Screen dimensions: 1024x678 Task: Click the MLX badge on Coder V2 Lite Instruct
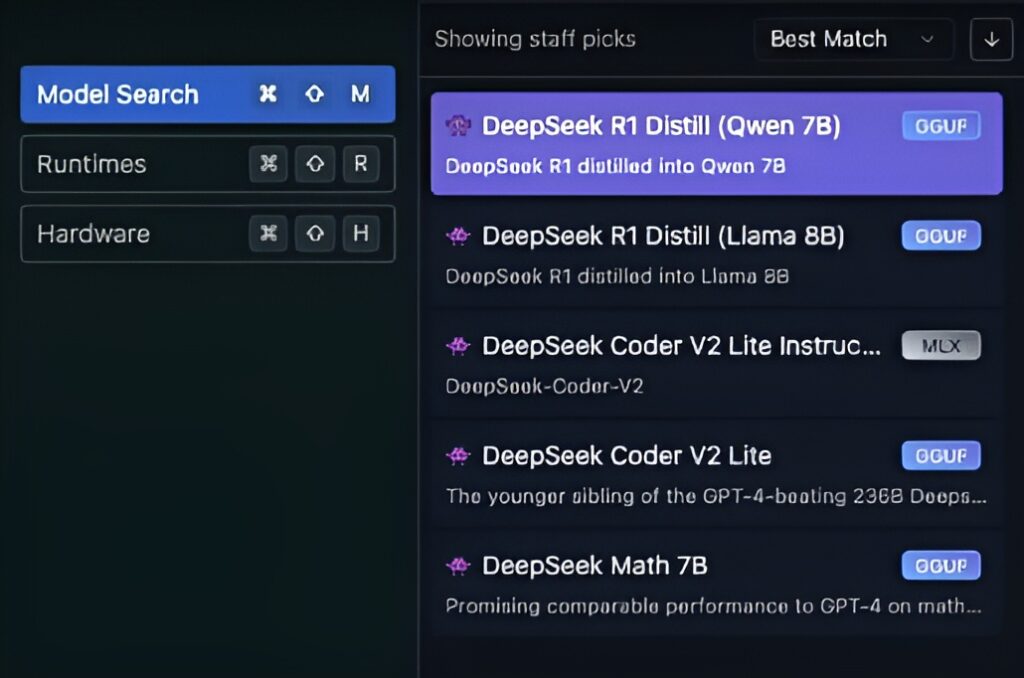pyautogui.click(x=940, y=346)
